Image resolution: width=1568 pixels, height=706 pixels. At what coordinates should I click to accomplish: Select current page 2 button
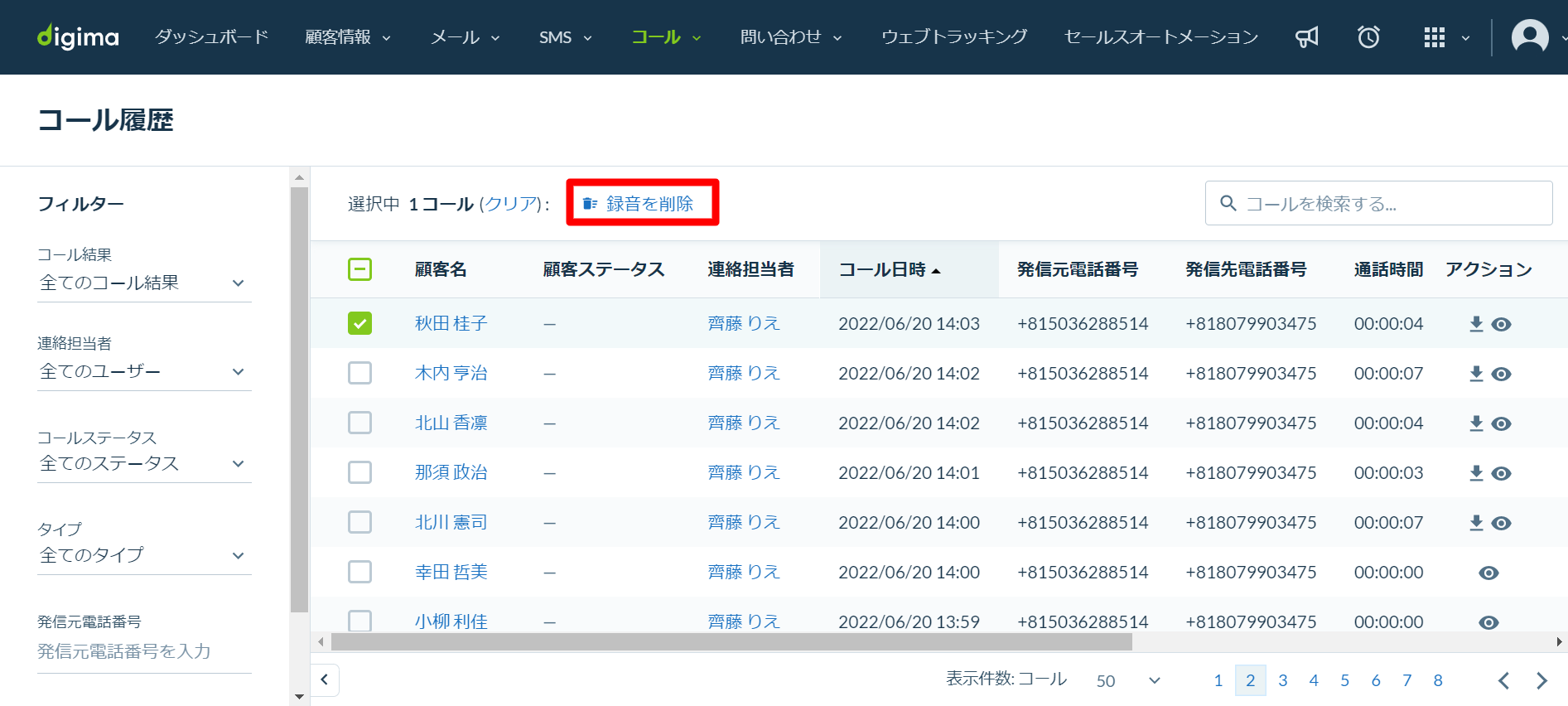(x=1251, y=680)
